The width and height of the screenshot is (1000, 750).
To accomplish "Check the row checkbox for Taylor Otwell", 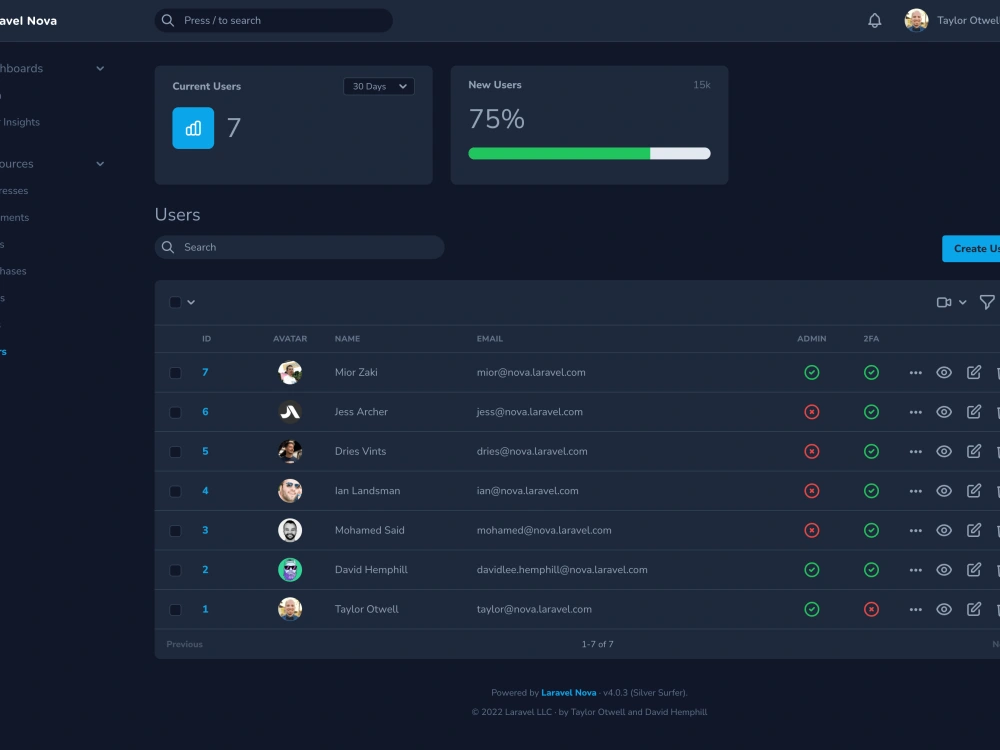I will [175, 610].
